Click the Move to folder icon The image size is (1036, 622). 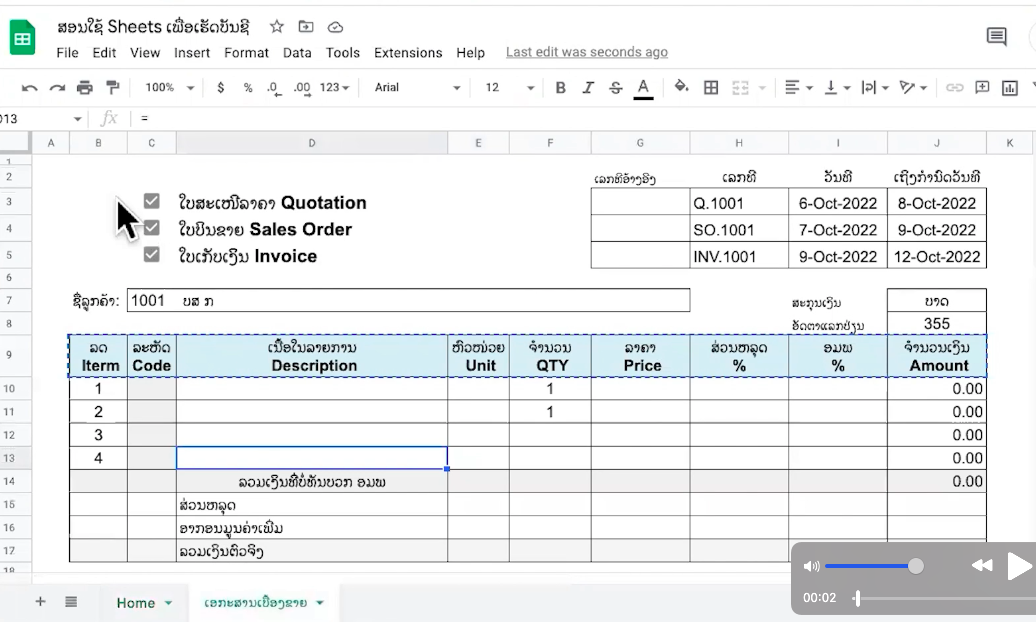[x=306, y=26]
